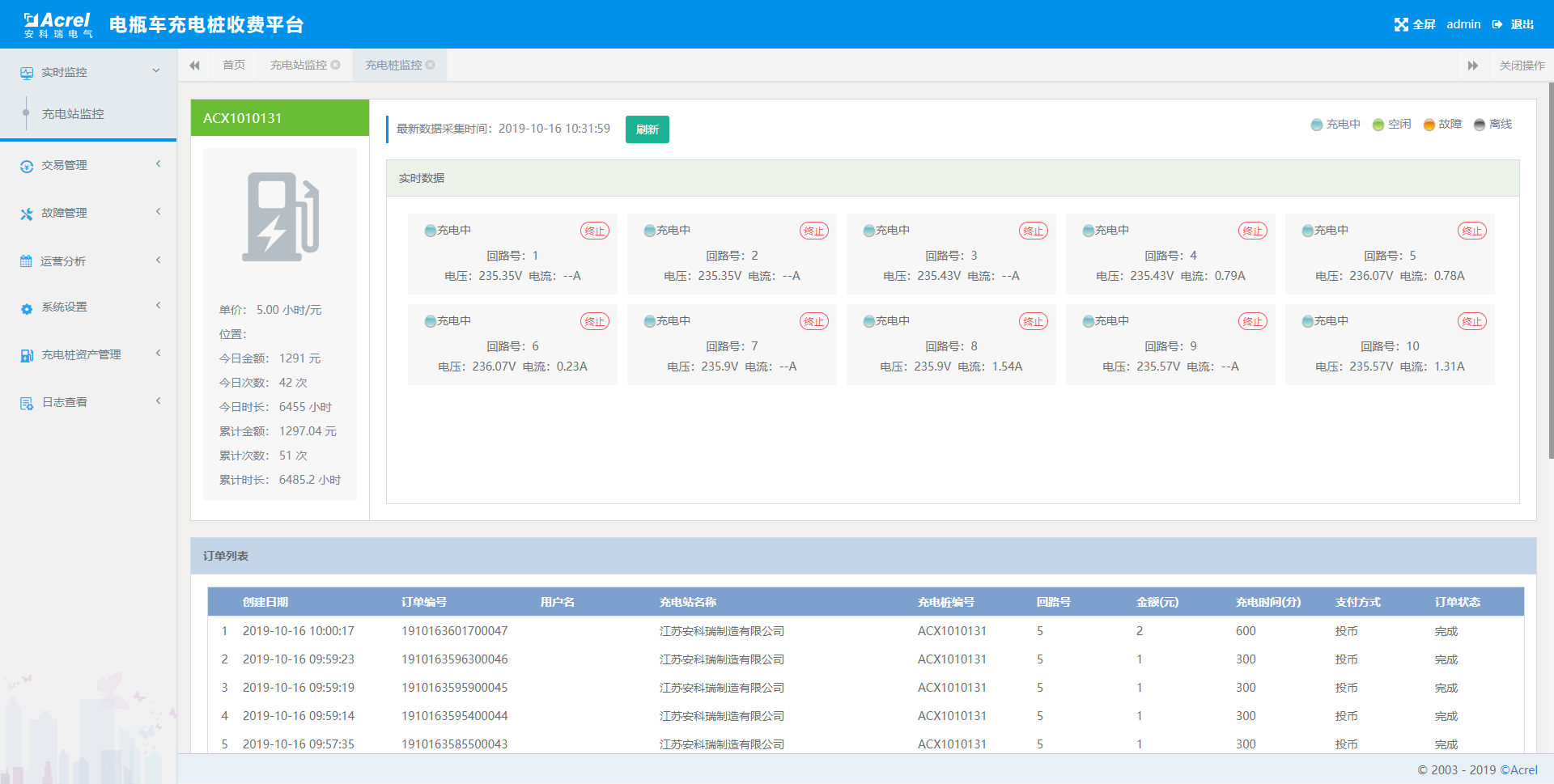Switch to the 首页 tab
This screenshot has height=784, width=1554.
[234, 65]
